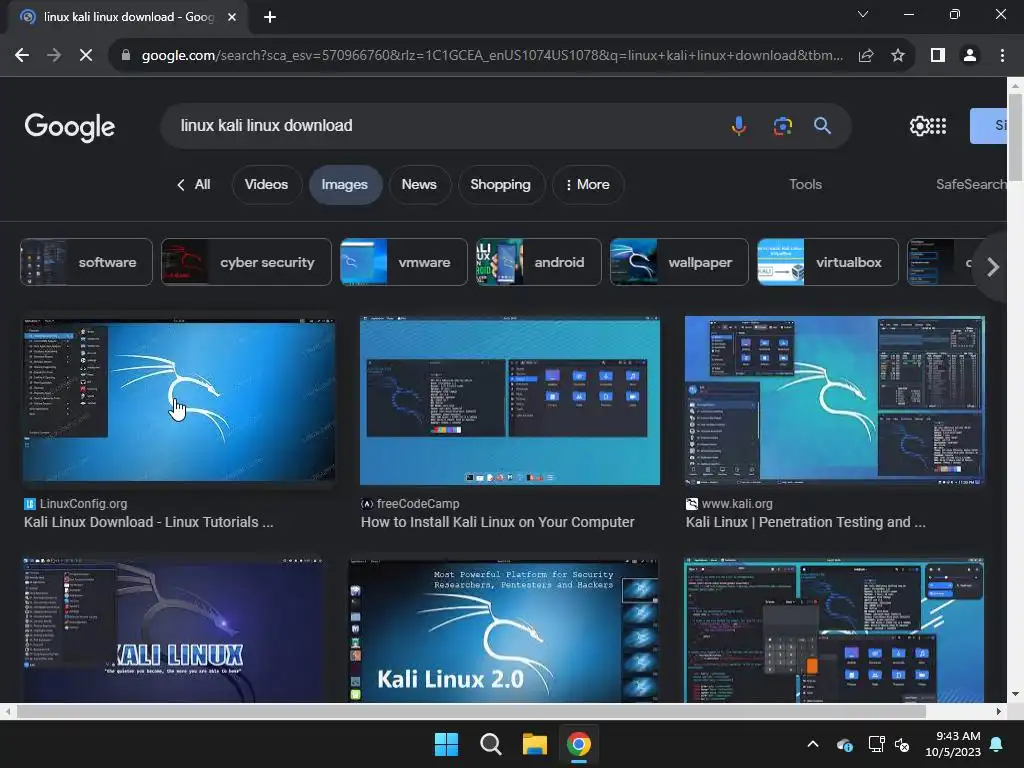Click the freeCodeCamp source label
Screen dimensions: 1024x768
[410, 504]
